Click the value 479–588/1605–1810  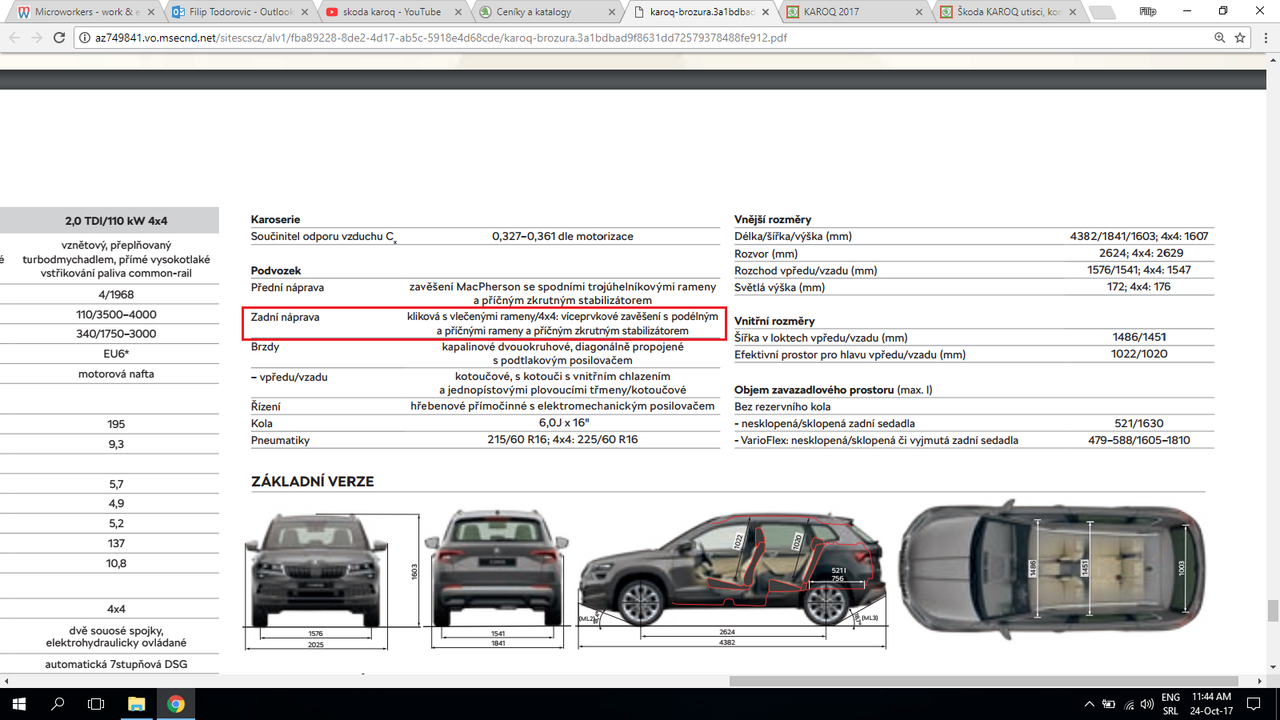point(1139,440)
